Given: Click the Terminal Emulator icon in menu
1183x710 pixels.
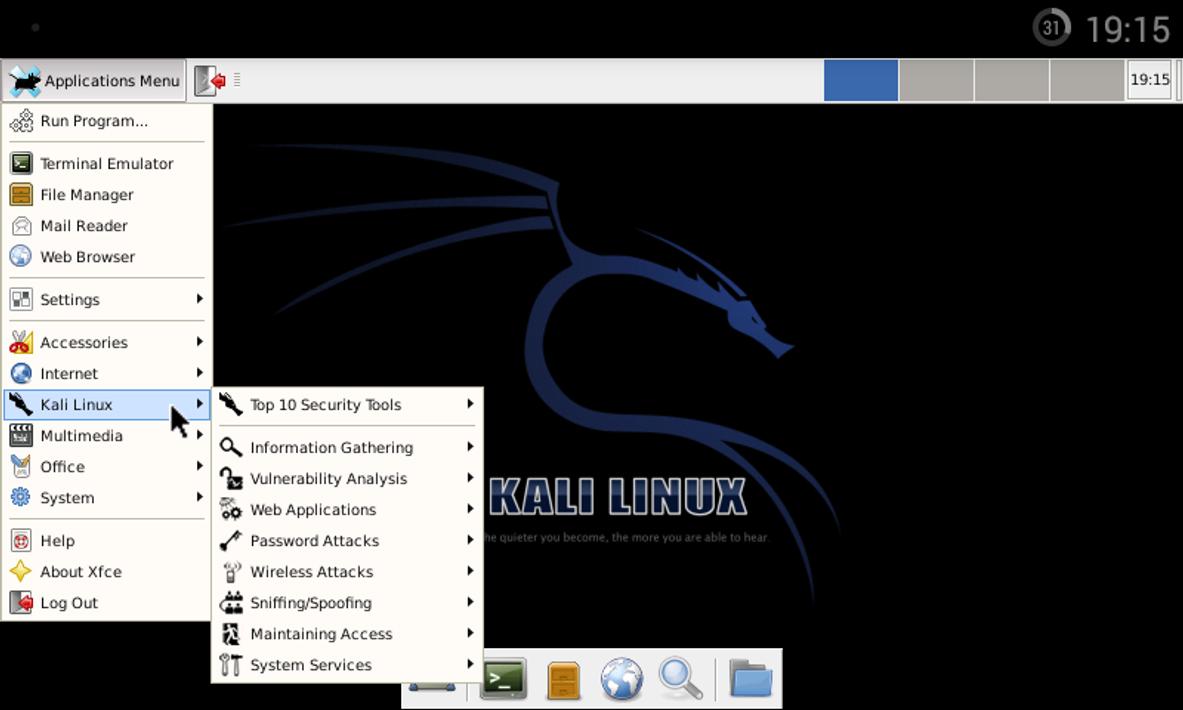Looking at the screenshot, I should [x=21, y=163].
